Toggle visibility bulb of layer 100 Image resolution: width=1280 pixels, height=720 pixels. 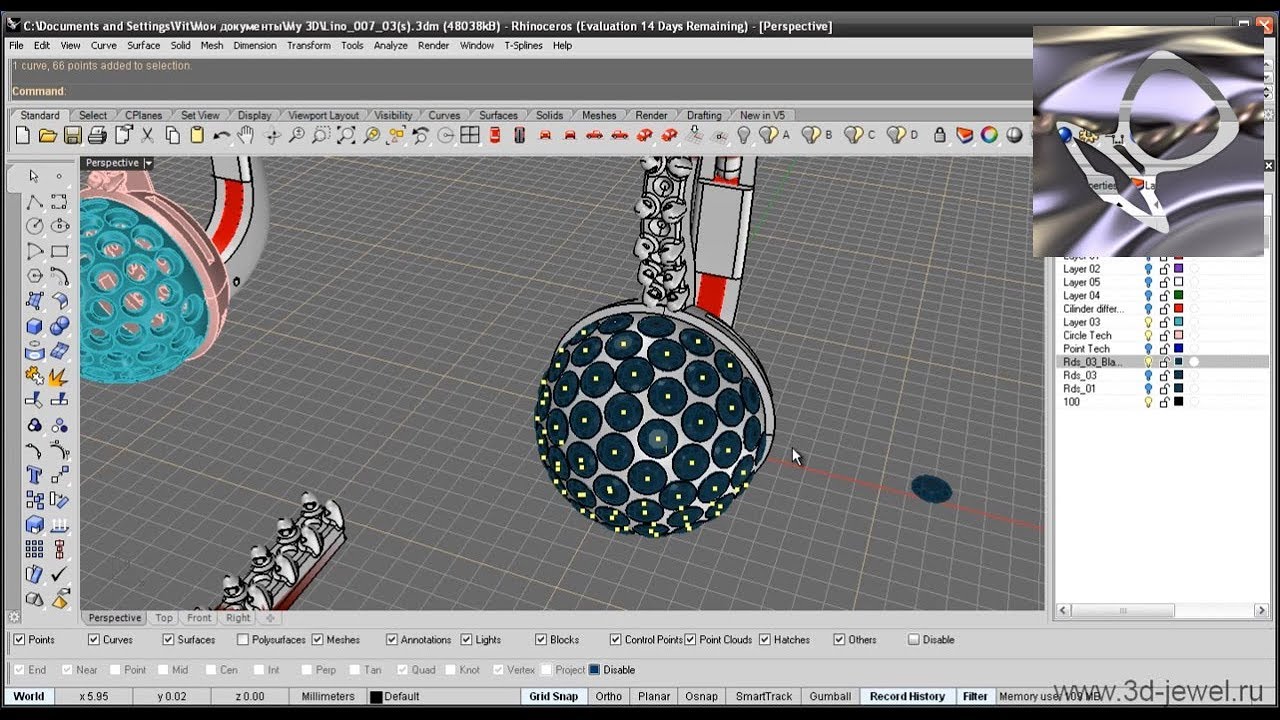click(1148, 402)
